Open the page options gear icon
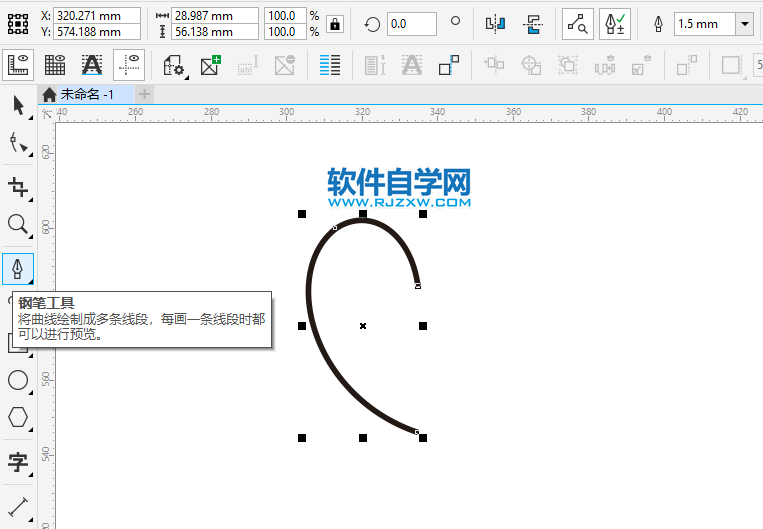 click(174, 65)
